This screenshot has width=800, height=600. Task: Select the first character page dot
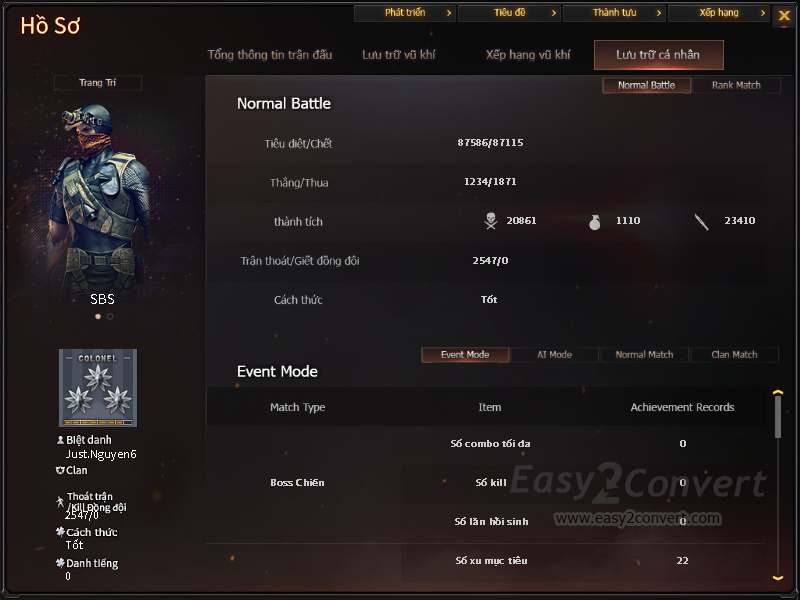coord(98,316)
